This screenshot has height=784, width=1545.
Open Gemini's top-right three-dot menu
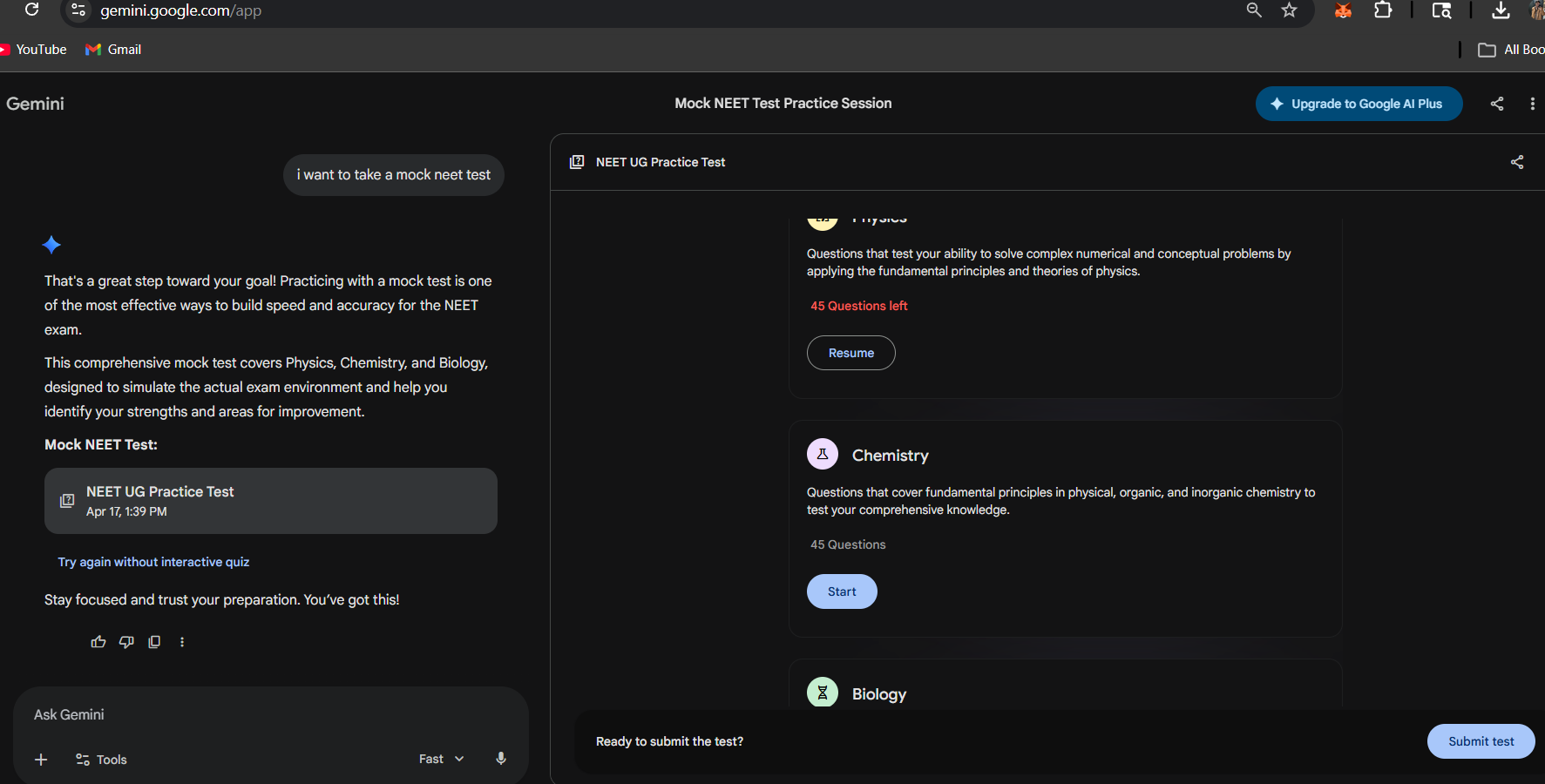click(1533, 103)
